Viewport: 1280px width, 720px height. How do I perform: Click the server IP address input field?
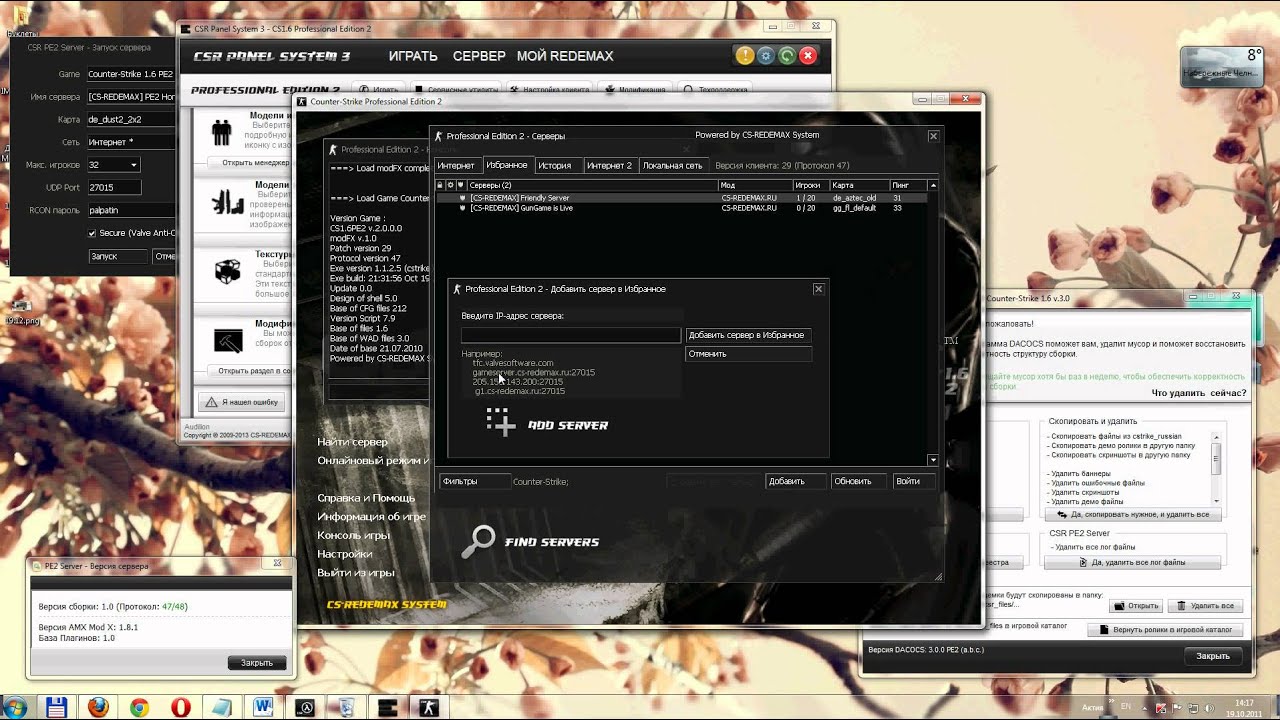pyautogui.click(x=571, y=335)
